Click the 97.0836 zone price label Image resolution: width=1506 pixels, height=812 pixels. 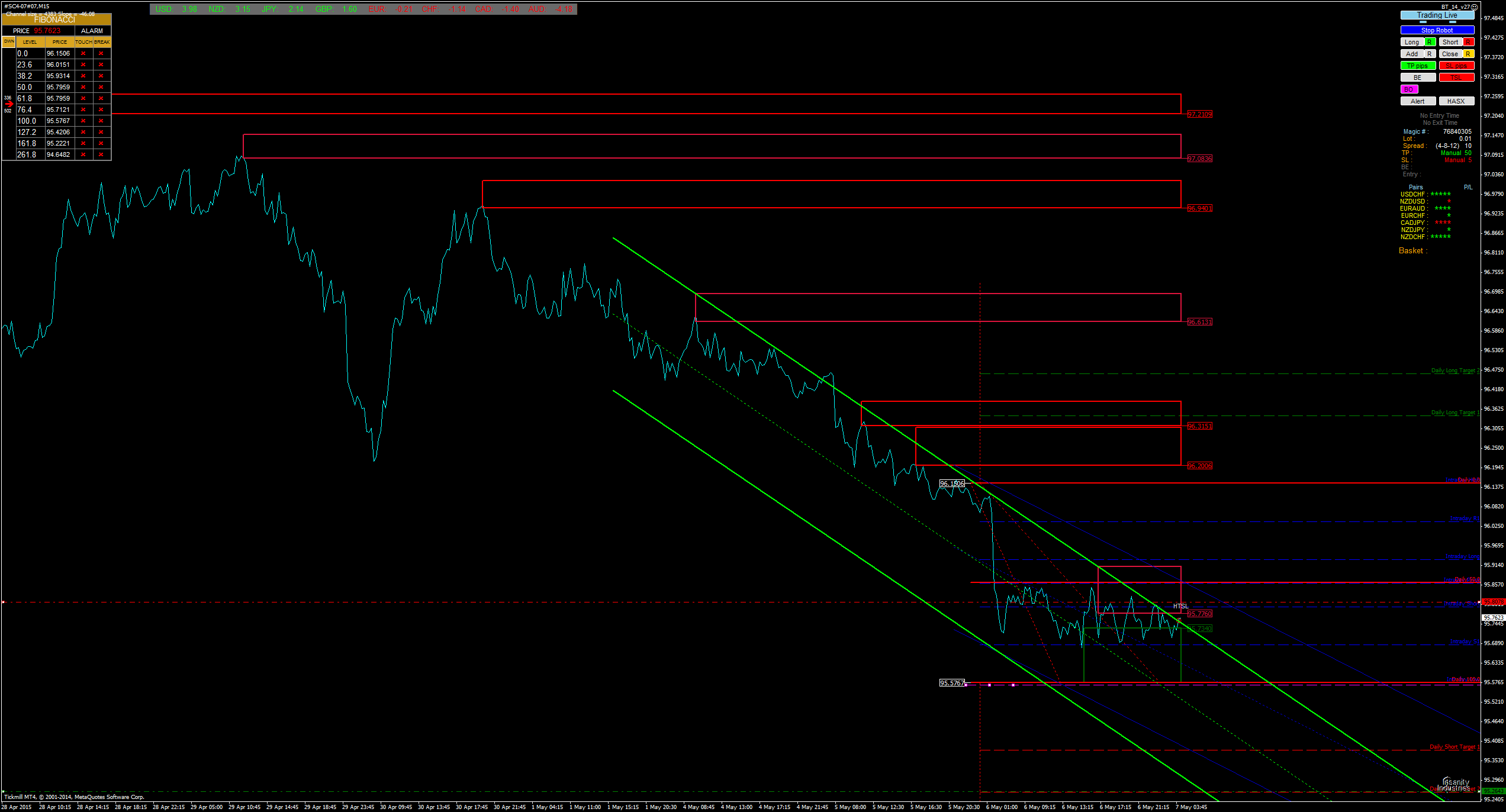tap(1200, 159)
